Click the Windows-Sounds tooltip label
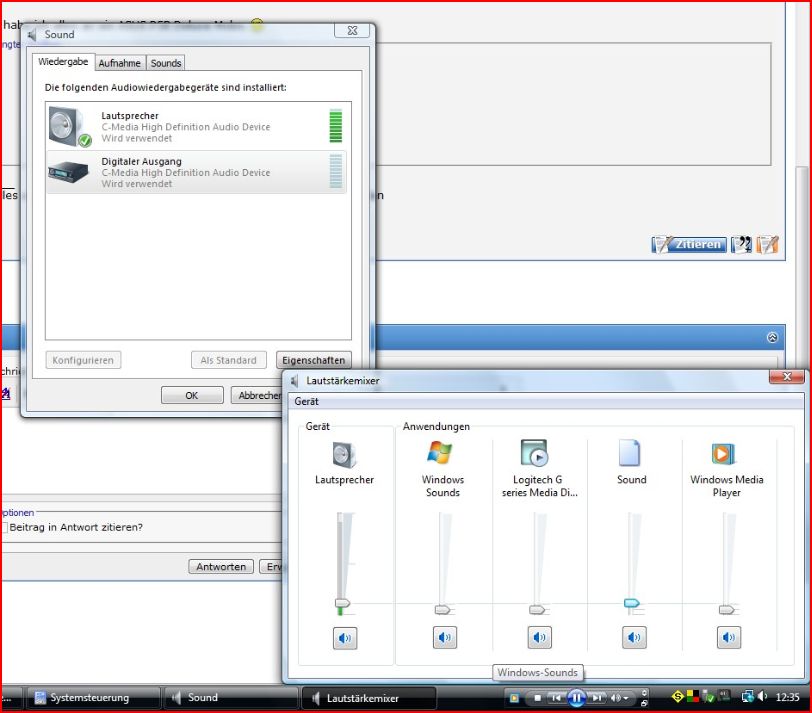Viewport: 812px width, 713px height. 538,673
